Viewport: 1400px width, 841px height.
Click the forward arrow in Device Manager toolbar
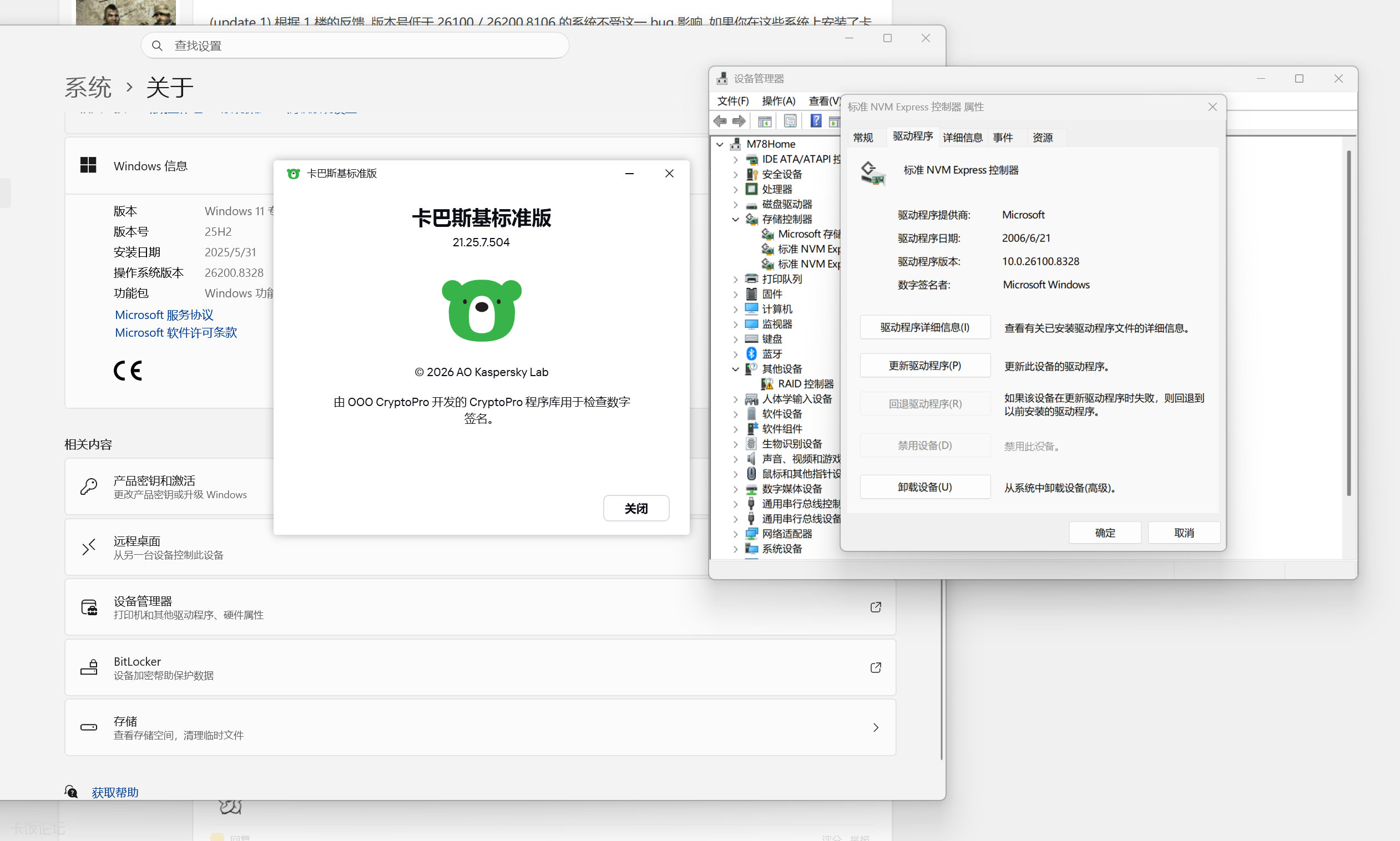739,121
